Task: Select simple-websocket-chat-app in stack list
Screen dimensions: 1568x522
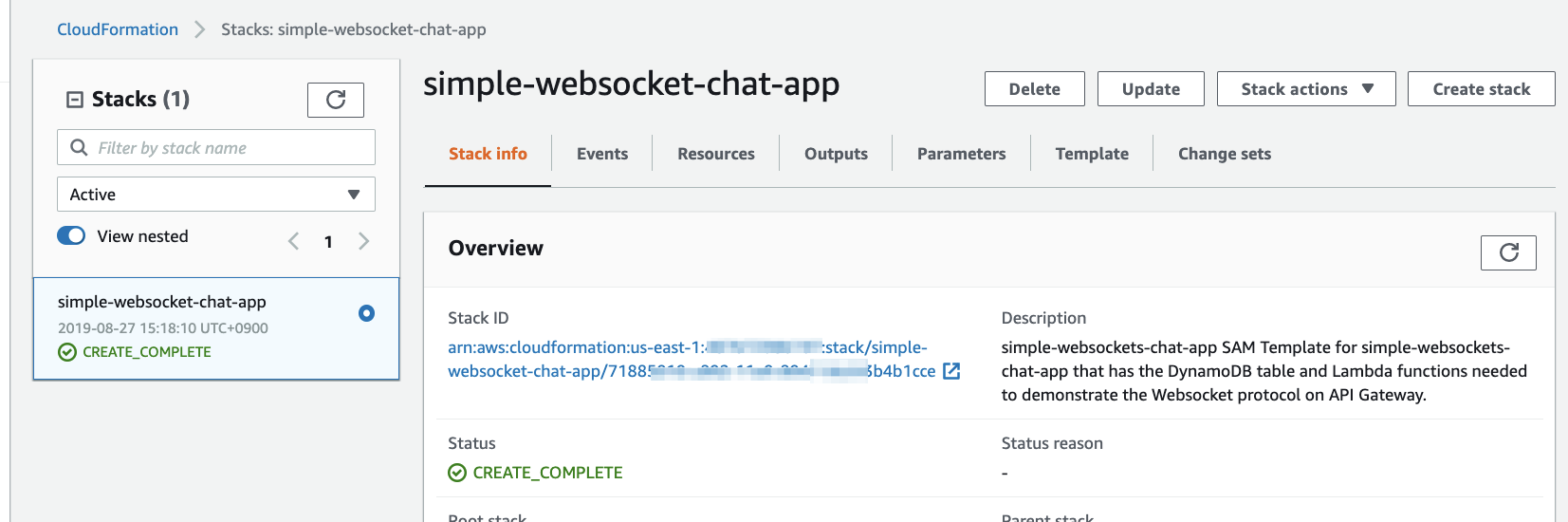Action: [x=216, y=328]
